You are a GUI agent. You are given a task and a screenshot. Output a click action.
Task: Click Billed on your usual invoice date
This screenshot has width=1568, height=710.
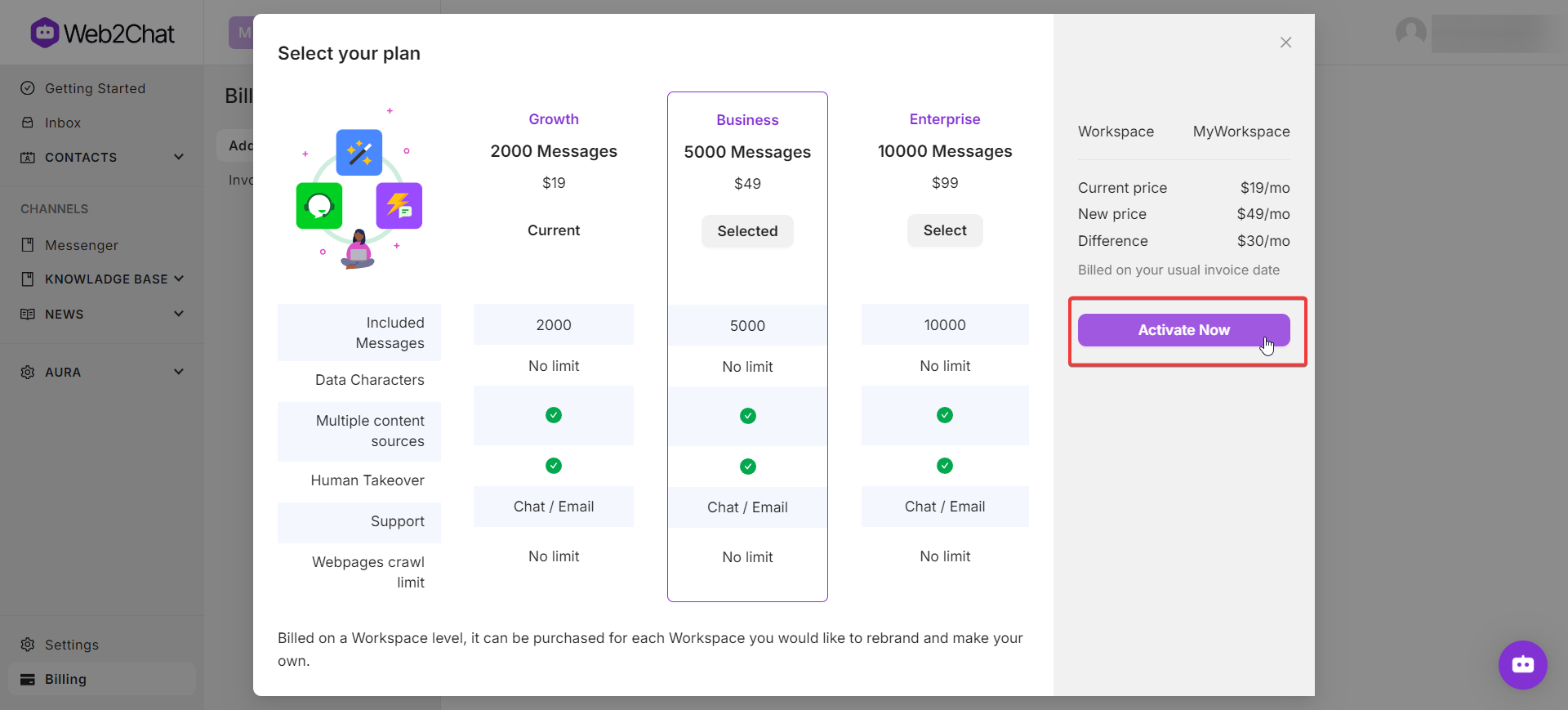click(x=1178, y=270)
